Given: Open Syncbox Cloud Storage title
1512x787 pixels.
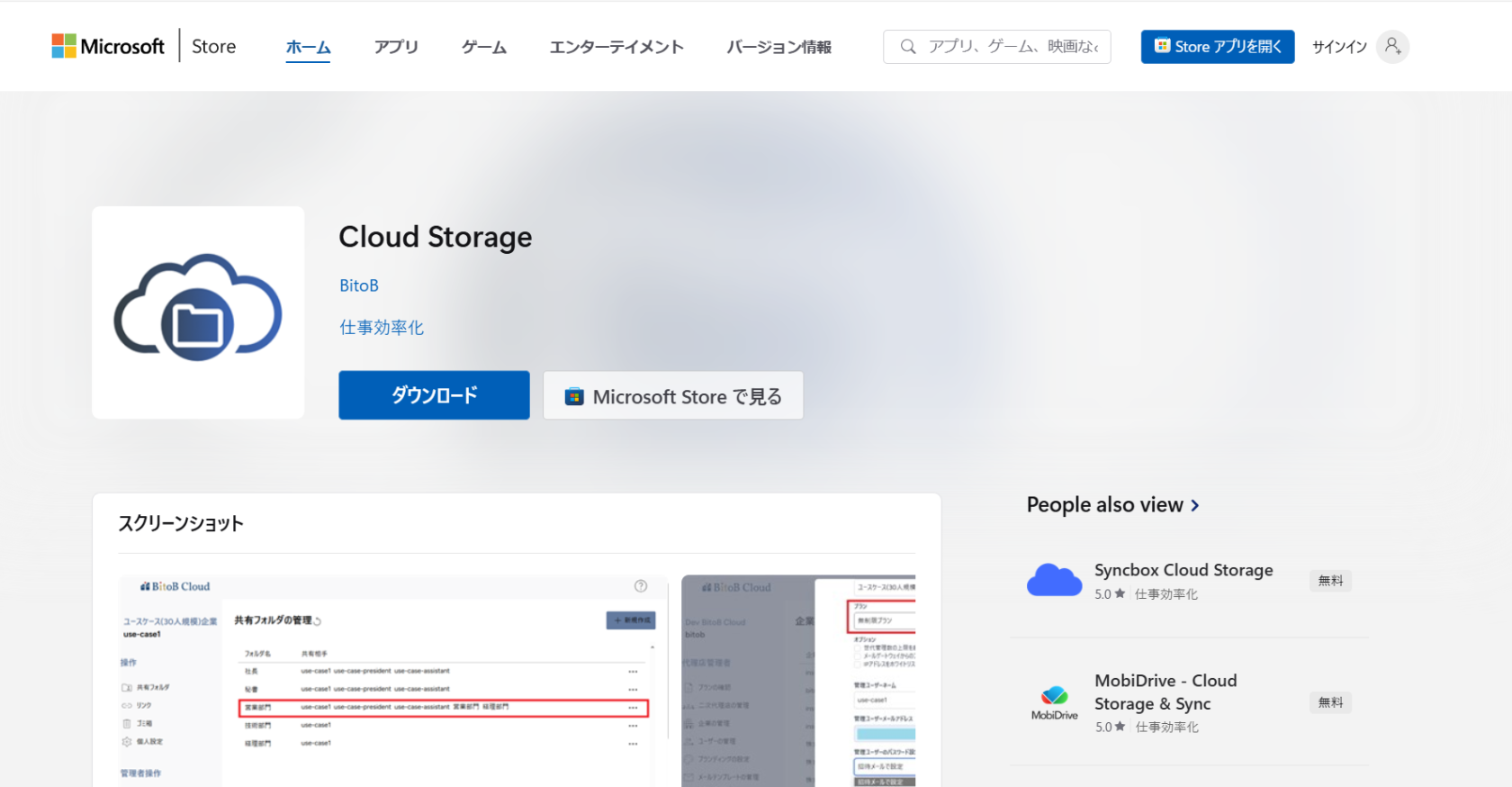Looking at the screenshot, I should click(x=1183, y=570).
